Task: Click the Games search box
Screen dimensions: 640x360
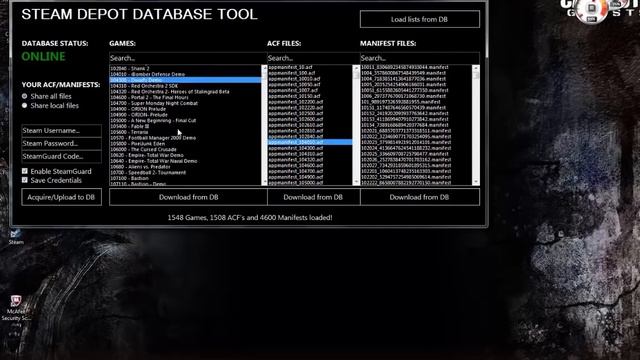Action: point(188,58)
